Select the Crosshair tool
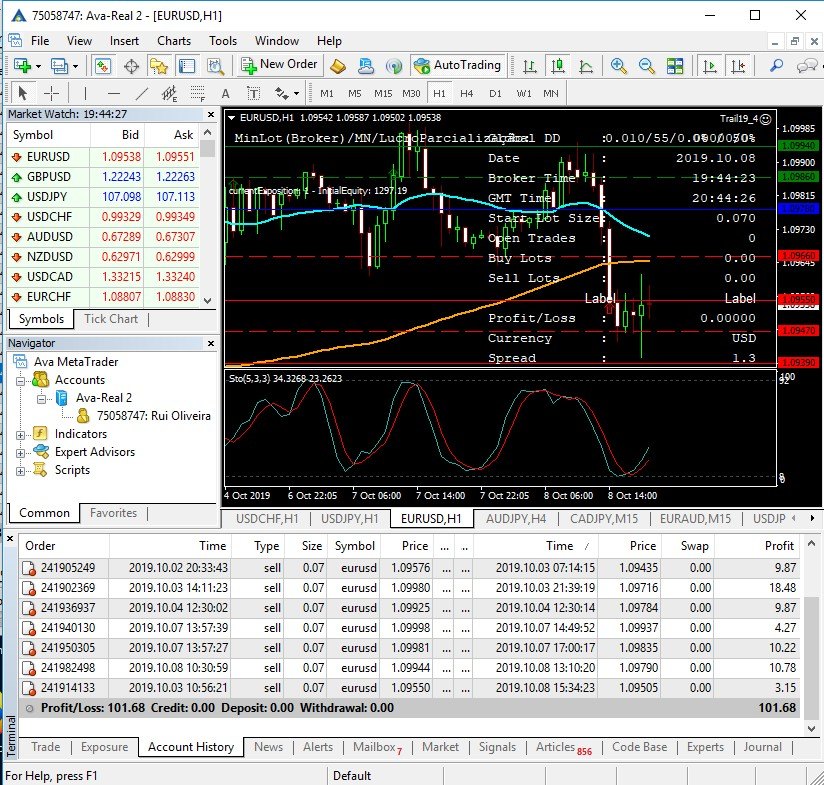The width and height of the screenshot is (824, 785). 51,94
